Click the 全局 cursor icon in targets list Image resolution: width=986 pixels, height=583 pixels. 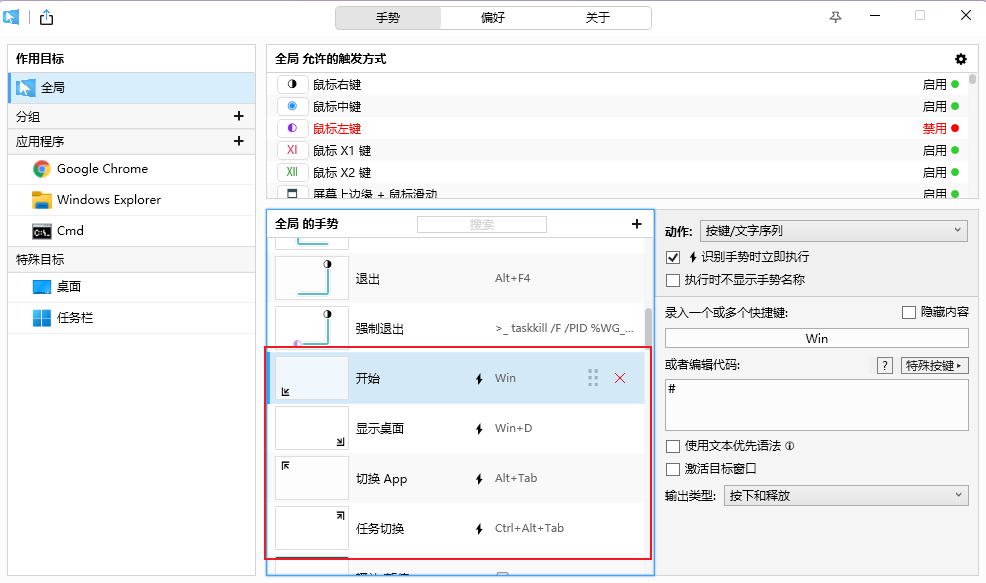click(26, 88)
